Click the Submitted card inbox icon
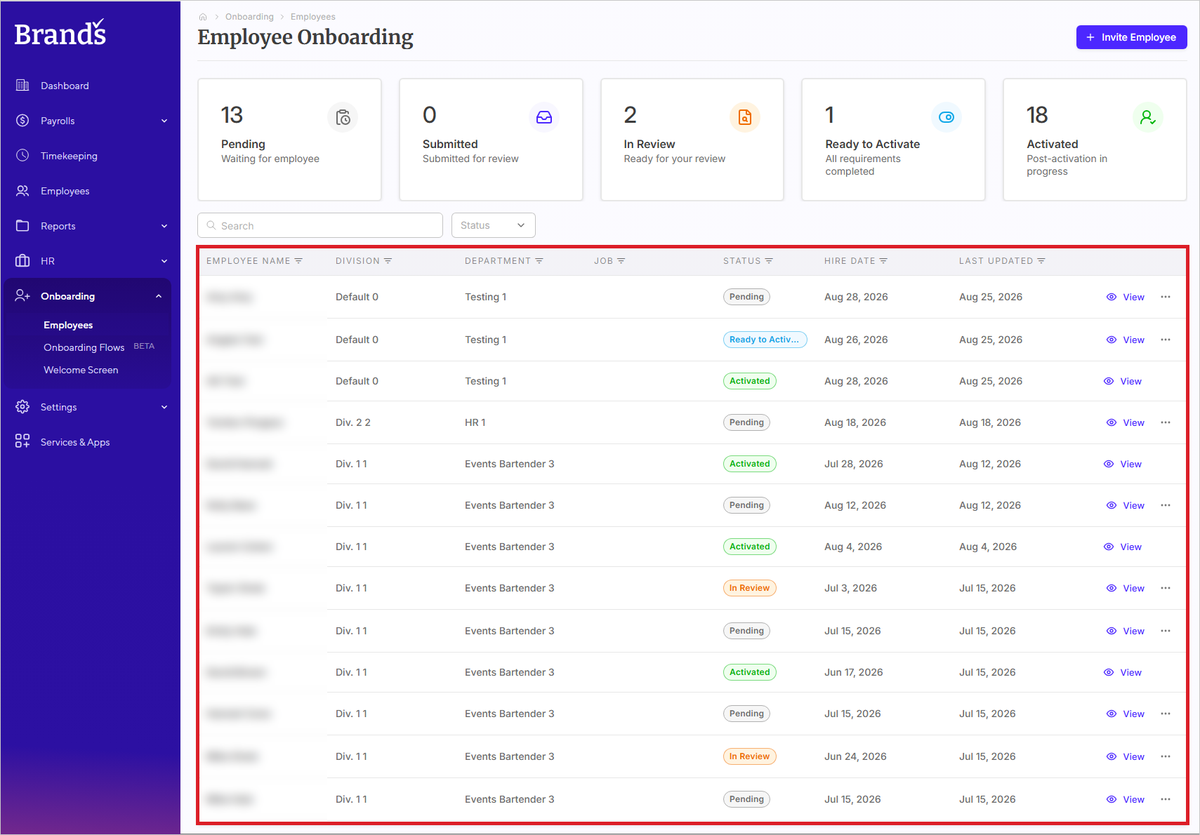 [x=544, y=117]
